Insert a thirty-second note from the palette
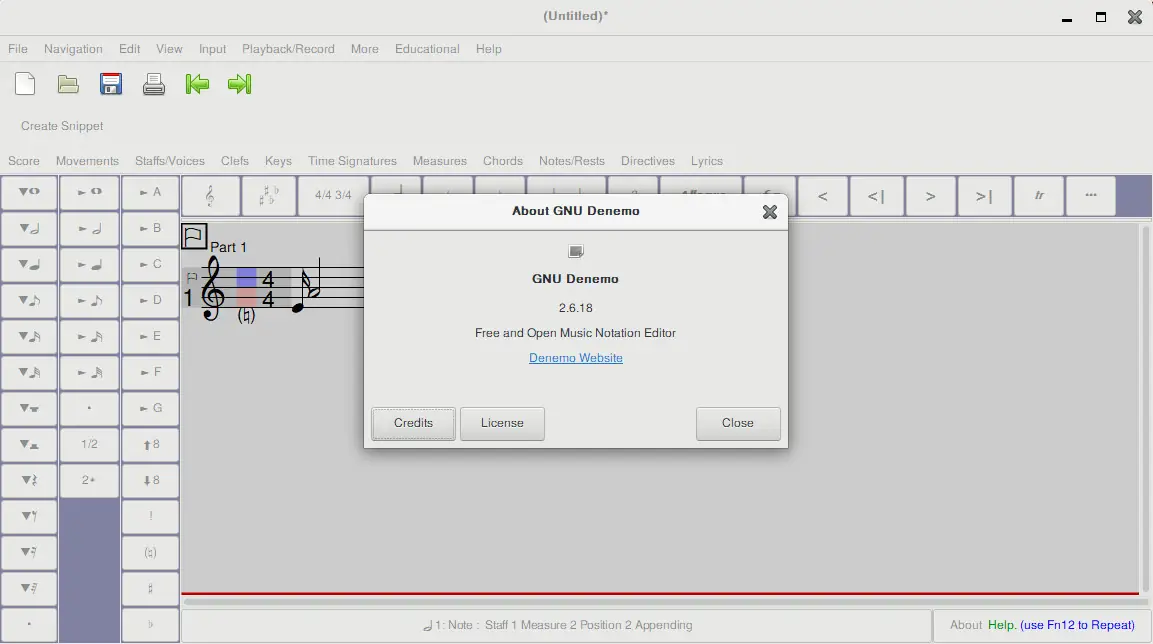 click(x=29, y=372)
